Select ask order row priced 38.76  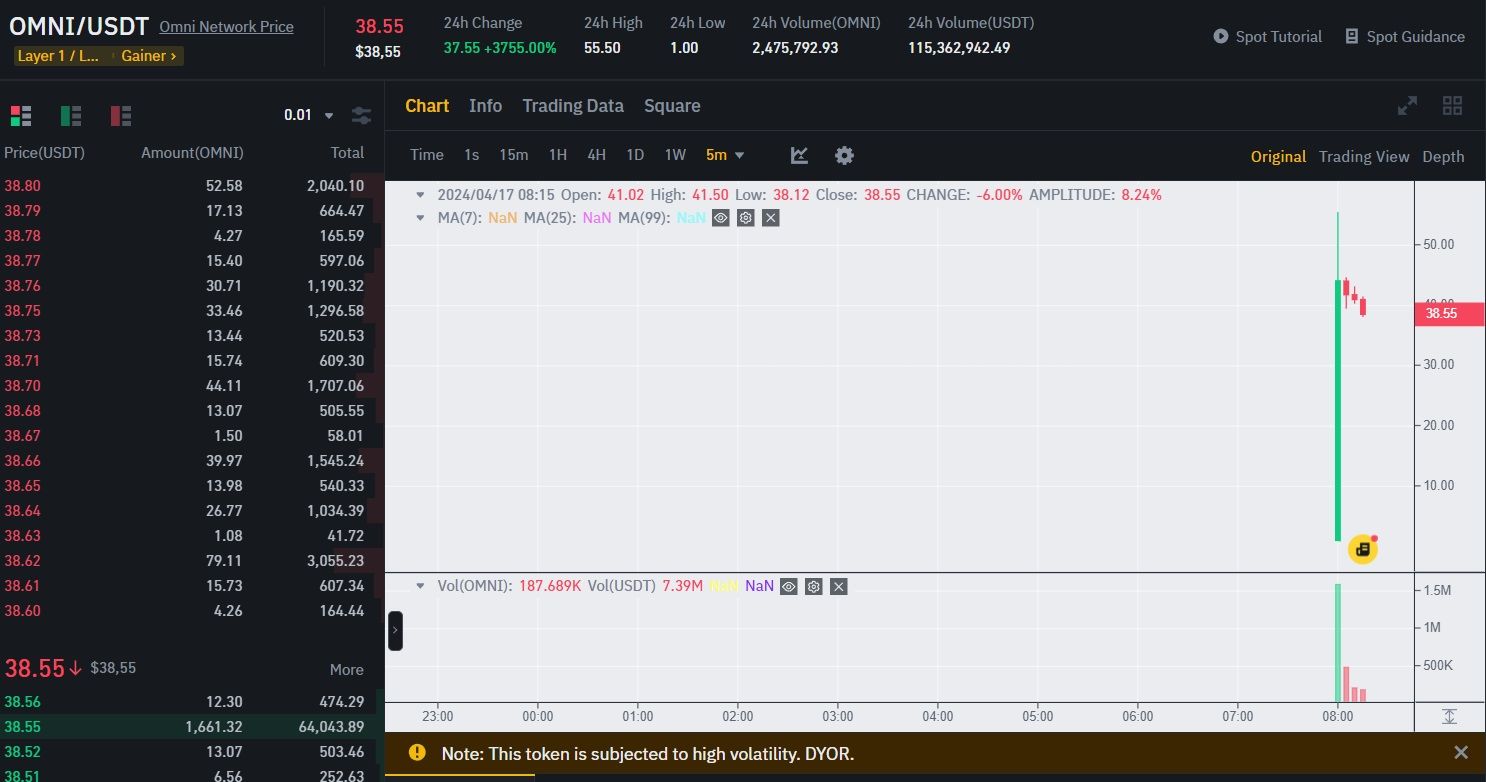point(192,285)
